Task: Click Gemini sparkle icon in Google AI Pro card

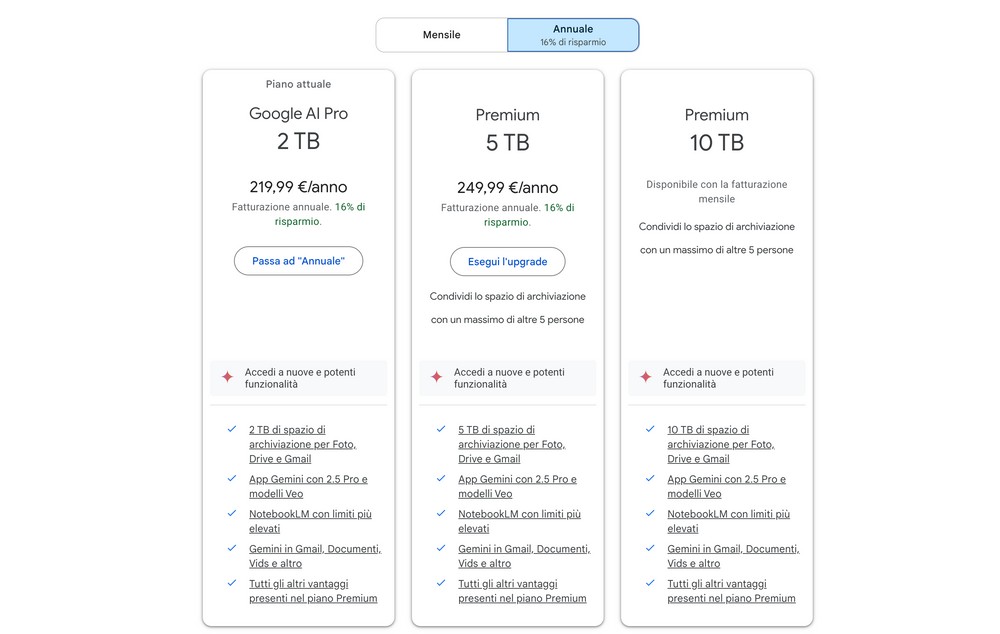Action: (x=227, y=377)
